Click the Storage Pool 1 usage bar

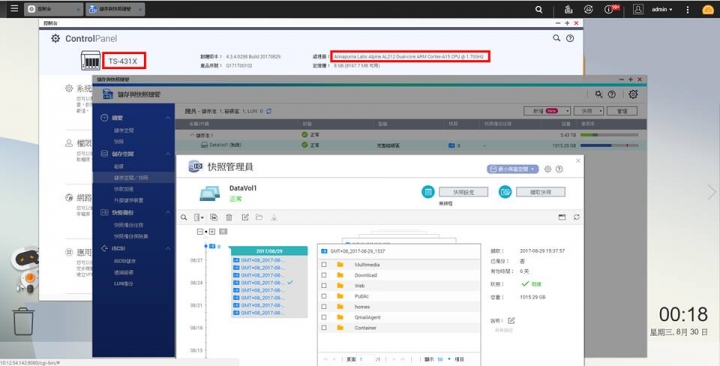[609, 135]
